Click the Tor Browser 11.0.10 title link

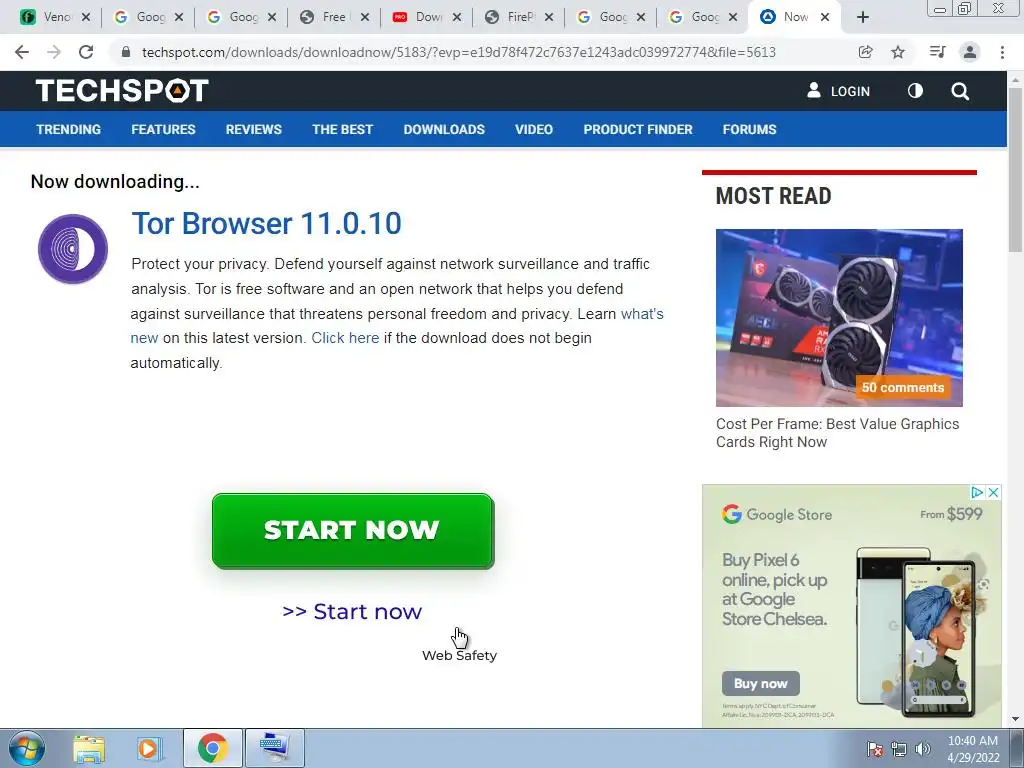266,223
